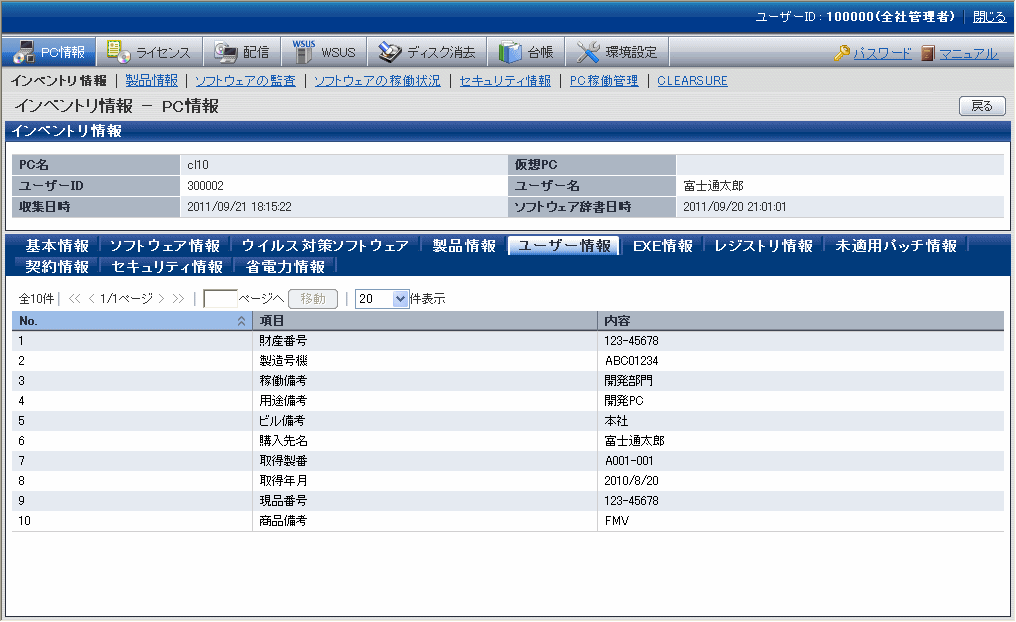Click the 移動 page jump button
Viewport: 1016px width, 622px height.
[x=312, y=298]
